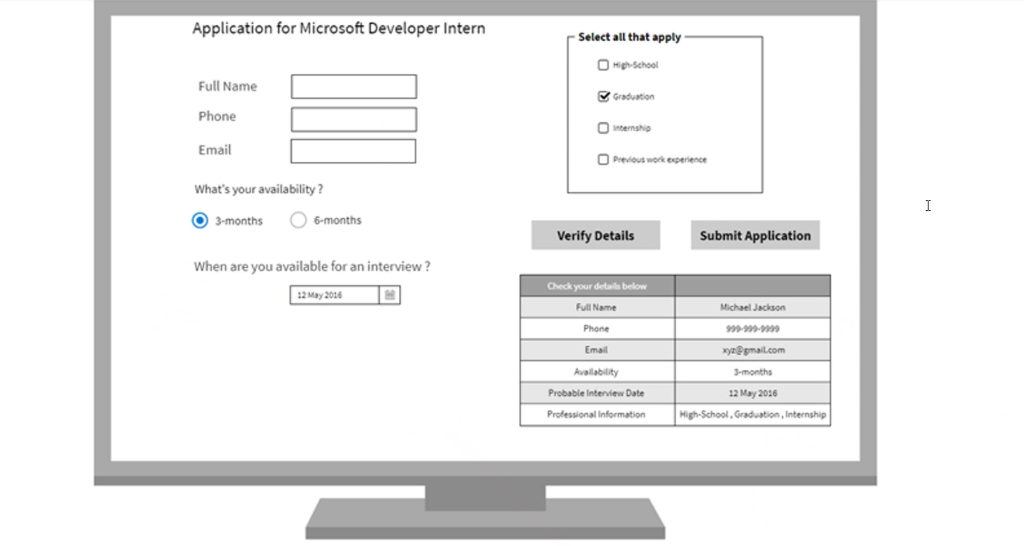Viewport: 1024px width, 546px height.
Task: Open the calendar picker icon
Action: (x=390, y=295)
